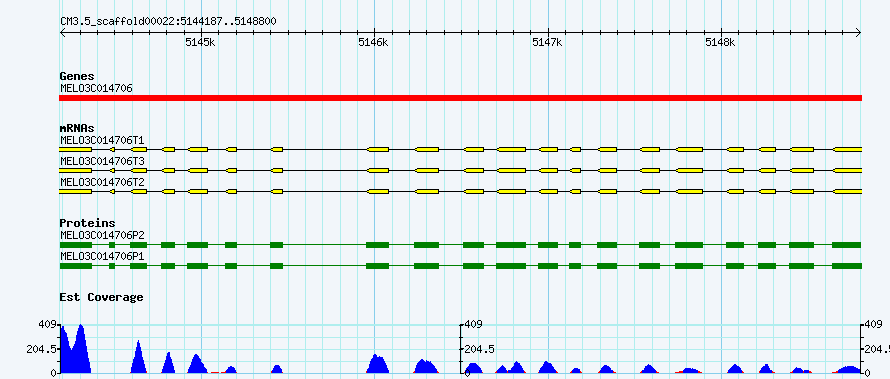Click the MELO3C014706P2 protein label
This screenshot has width=890, height=379.
[x=102, y=235]
